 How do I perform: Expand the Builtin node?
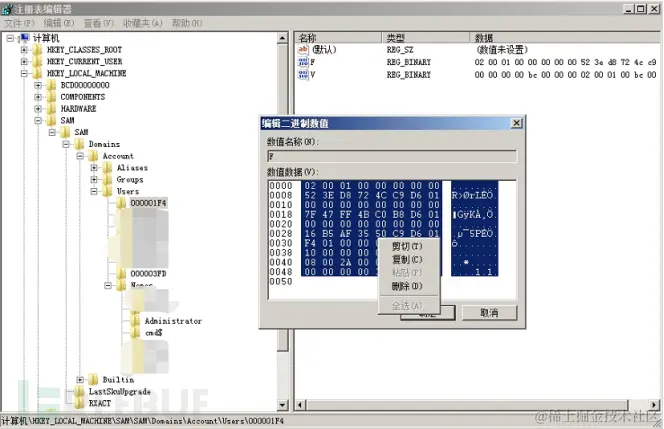pos(80,380)
